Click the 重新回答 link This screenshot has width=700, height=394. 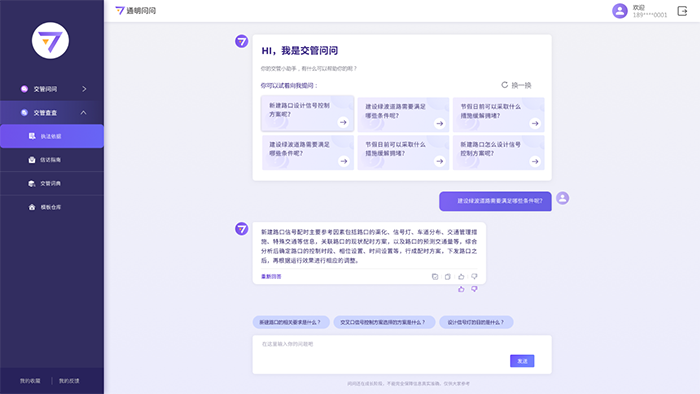click(x=271, y=277)
